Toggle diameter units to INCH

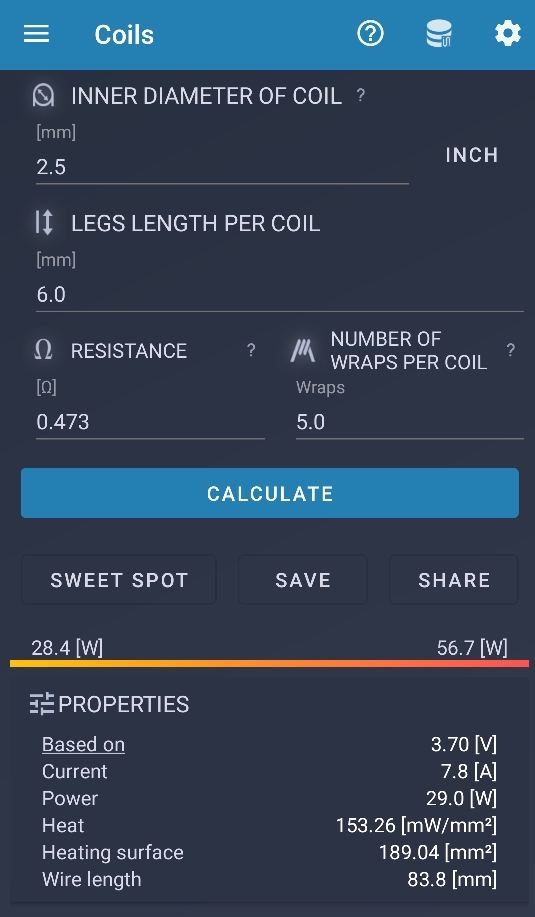coord(472,155)
